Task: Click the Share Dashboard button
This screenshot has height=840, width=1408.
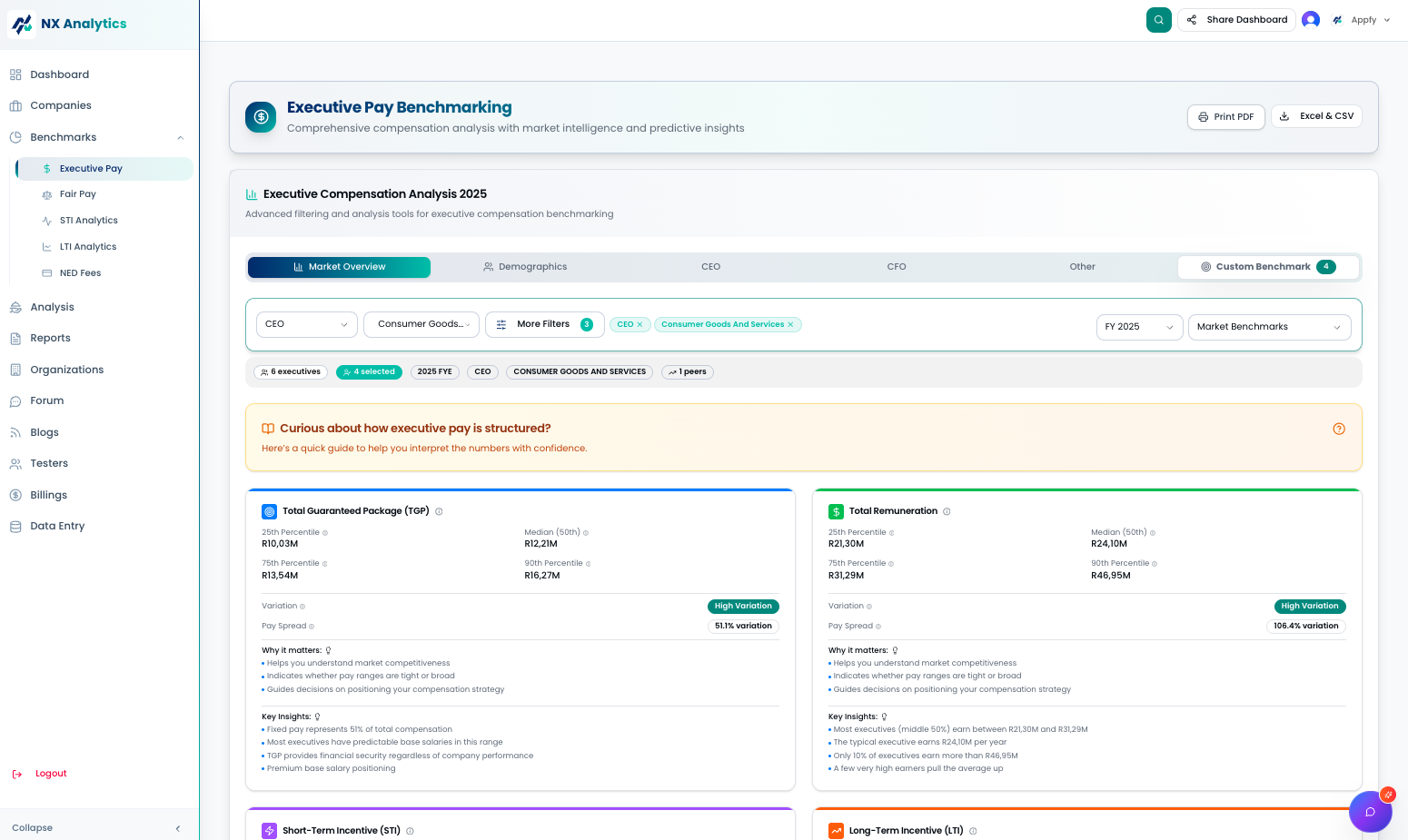Action: (x=1236, y=20)
